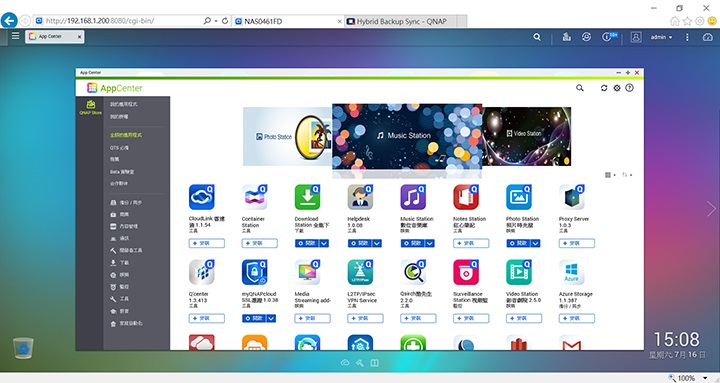Click the Music Station banner
Image resolution: width=720 pixels, height=383 pixels.
(x=407, y=136)
